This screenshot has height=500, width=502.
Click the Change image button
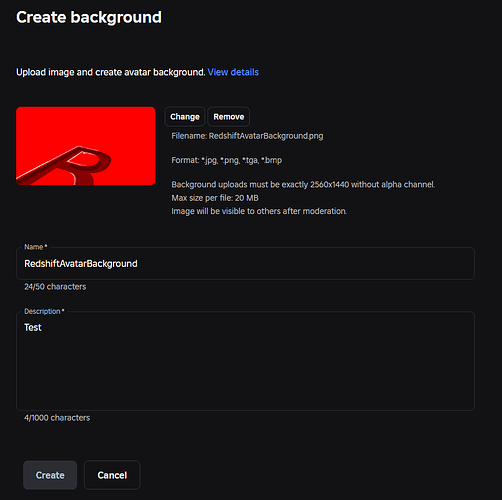(x=185, y=117)
